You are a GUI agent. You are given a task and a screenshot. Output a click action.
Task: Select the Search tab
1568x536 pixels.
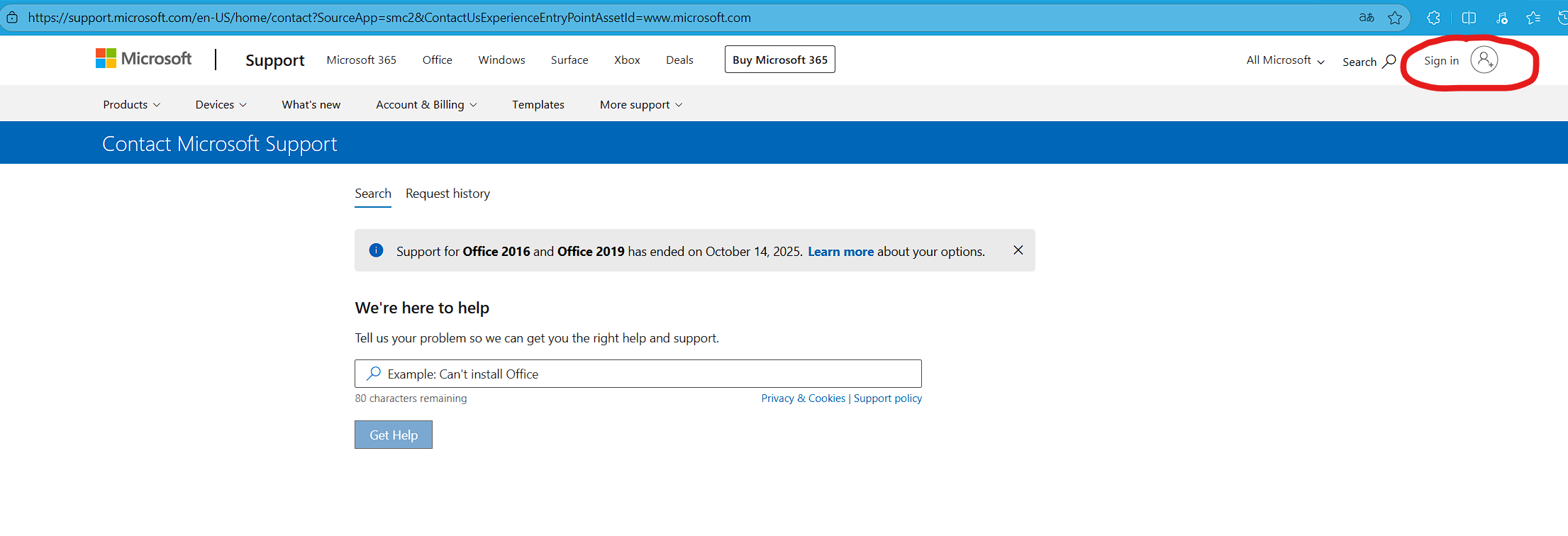(373, 194)
